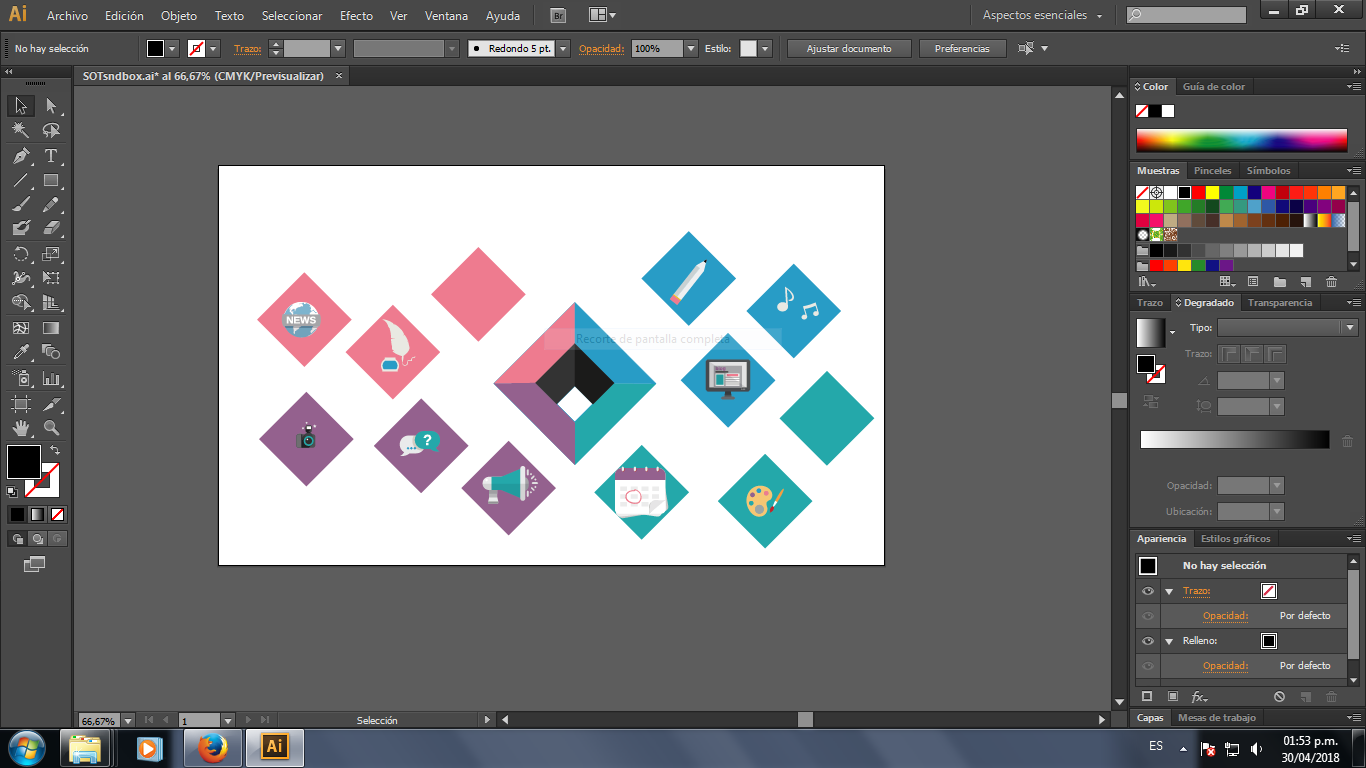Open the Ventana menu
Image resolution: width=1366 pixels, height=768 pixels.
point(445,16)
